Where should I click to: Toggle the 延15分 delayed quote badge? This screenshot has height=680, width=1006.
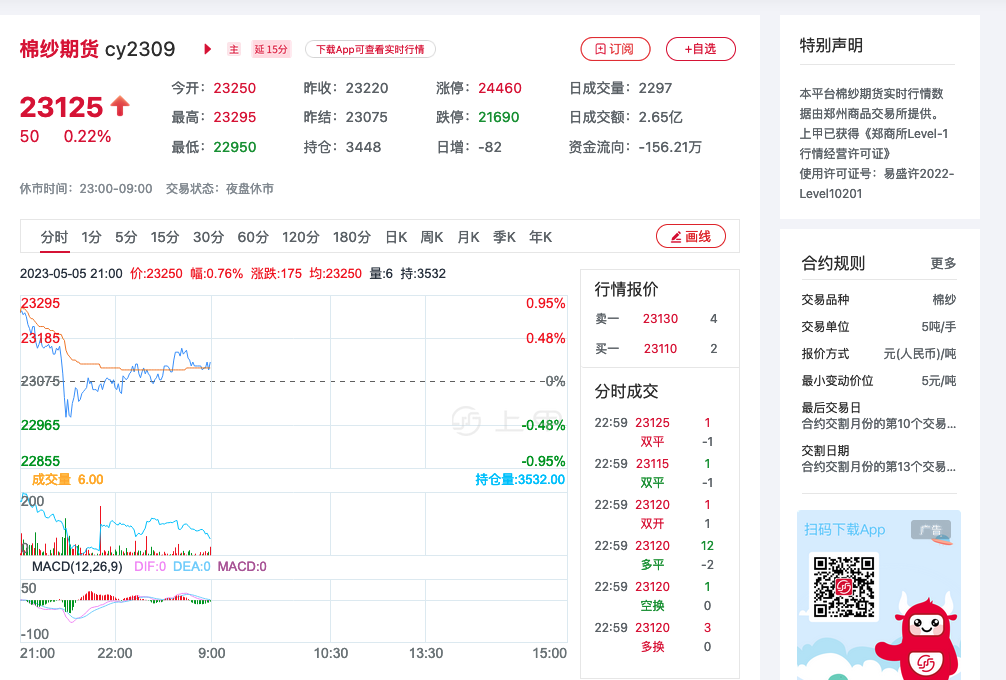point(271,48)
